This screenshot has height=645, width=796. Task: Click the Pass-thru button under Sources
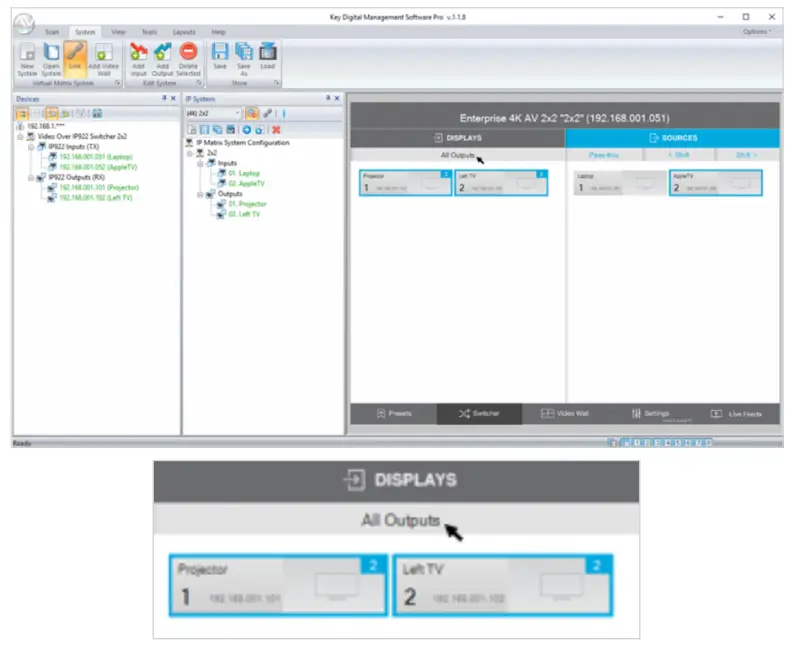coord(604,155)
